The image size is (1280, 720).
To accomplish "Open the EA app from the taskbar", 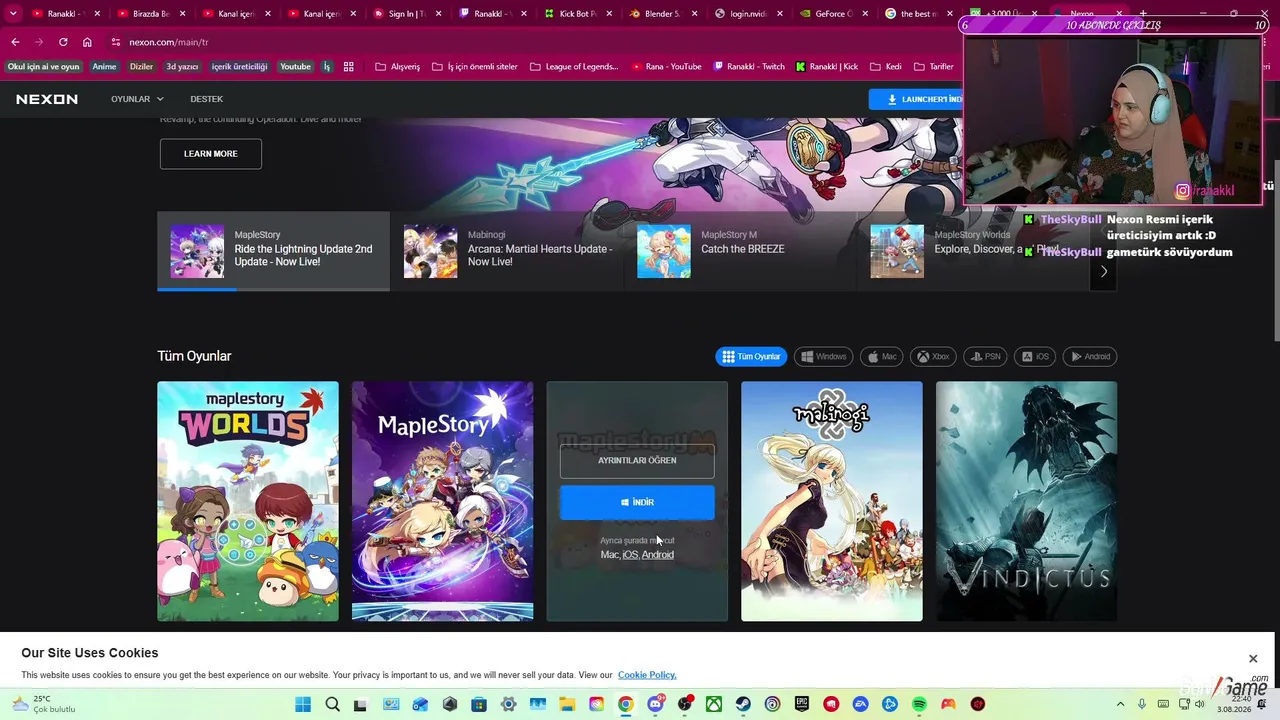I will [x=861, y=704].
